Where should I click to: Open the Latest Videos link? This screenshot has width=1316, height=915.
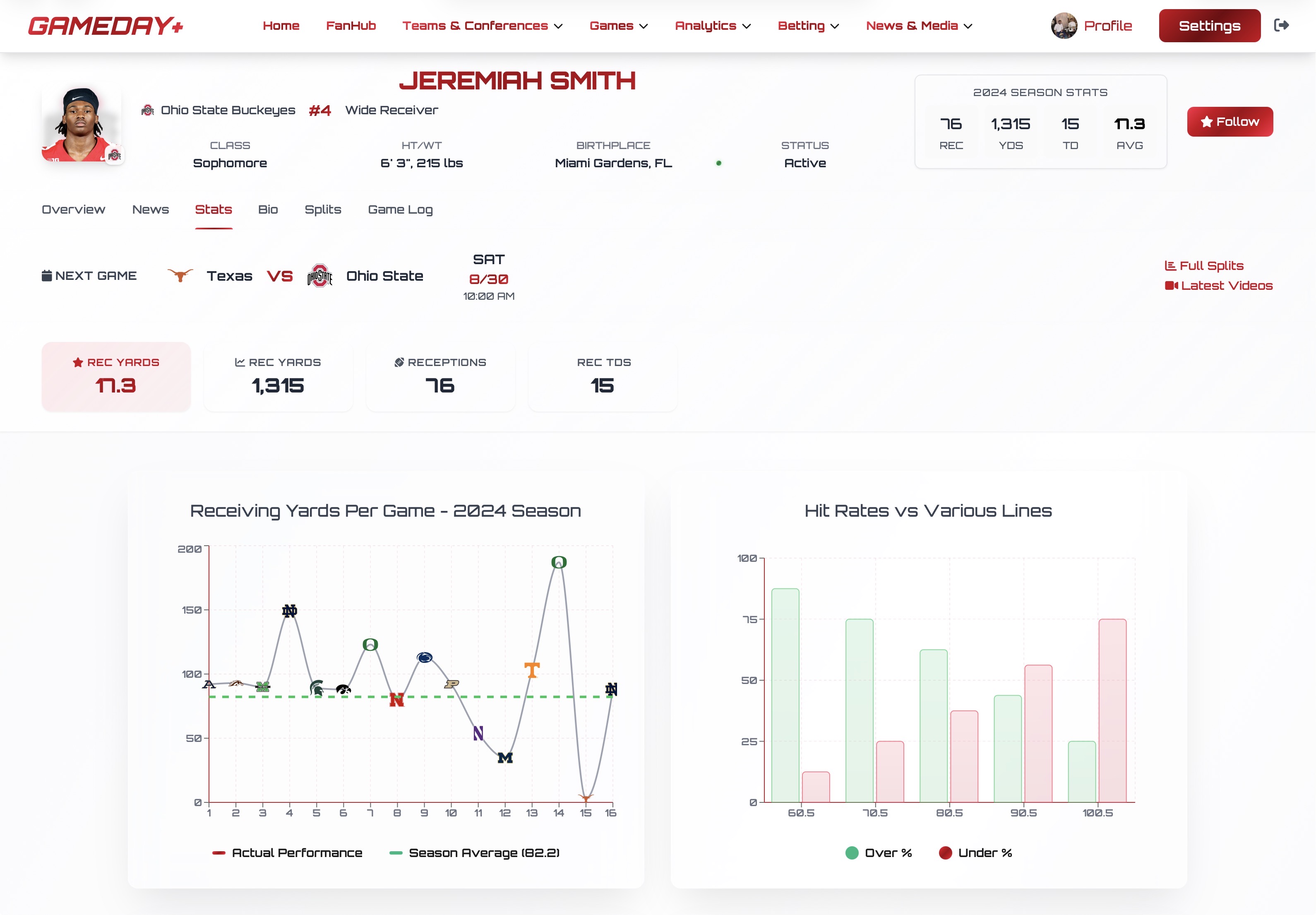tap(1219, 286)
